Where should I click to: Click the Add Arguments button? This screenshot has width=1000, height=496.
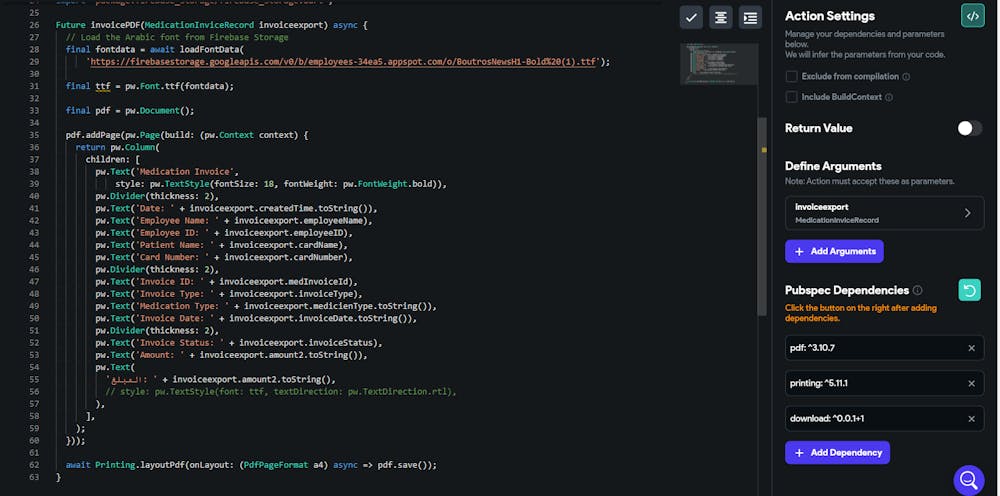834,251
